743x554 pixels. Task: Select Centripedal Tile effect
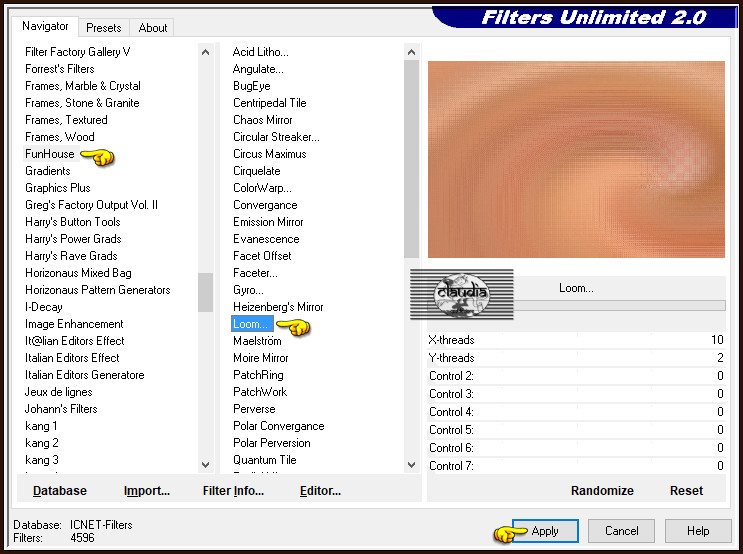270,103
